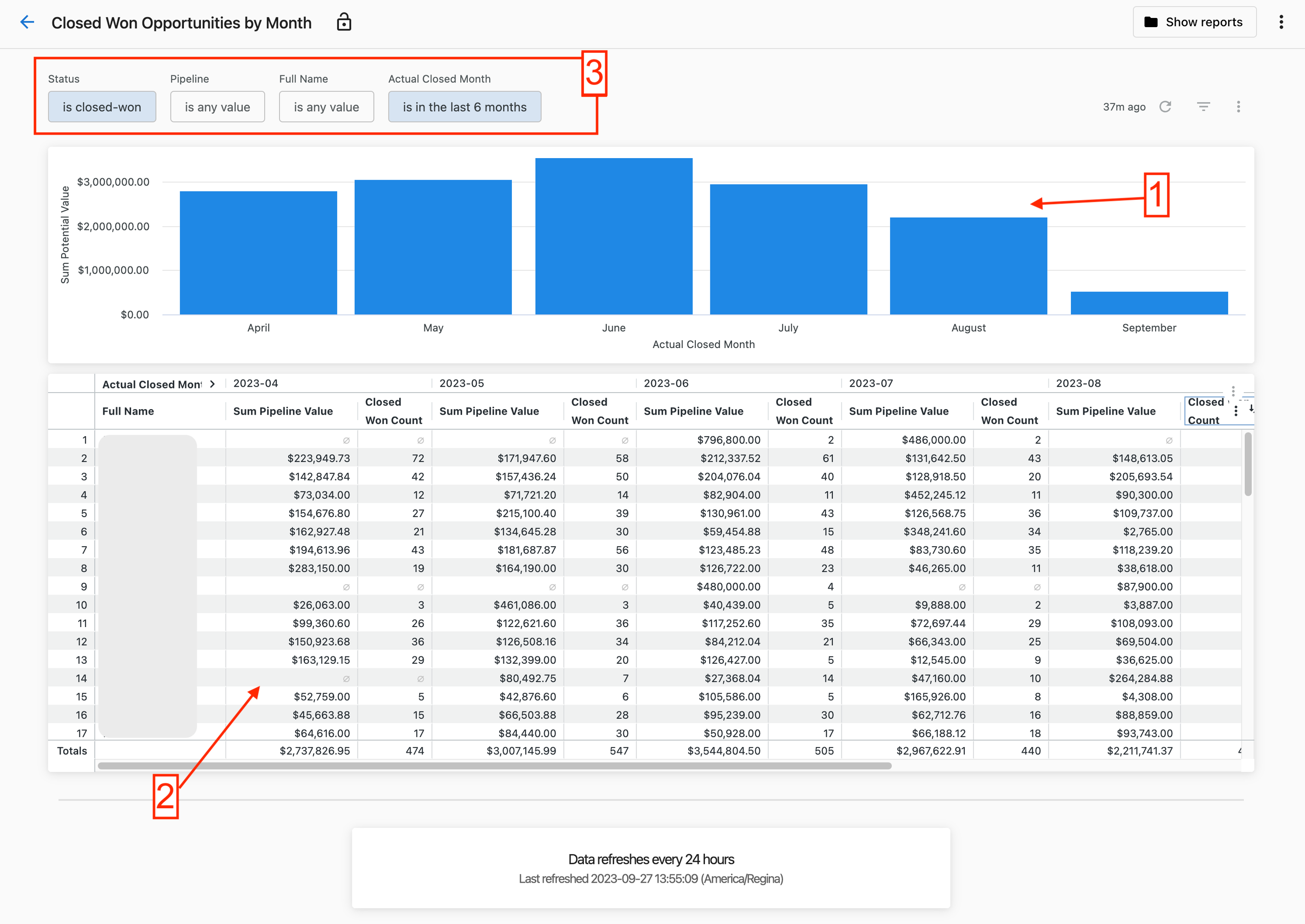The width and height of the screenshot is (1305, 924).
Task: Open the top-right kebab menu
Action: (1281, 22)
